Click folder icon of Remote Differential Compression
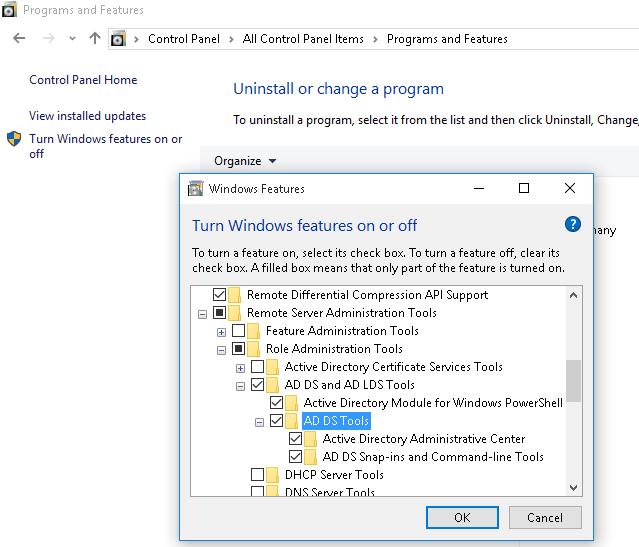Screen dimensions: 639x547 [x=234, y=295]
